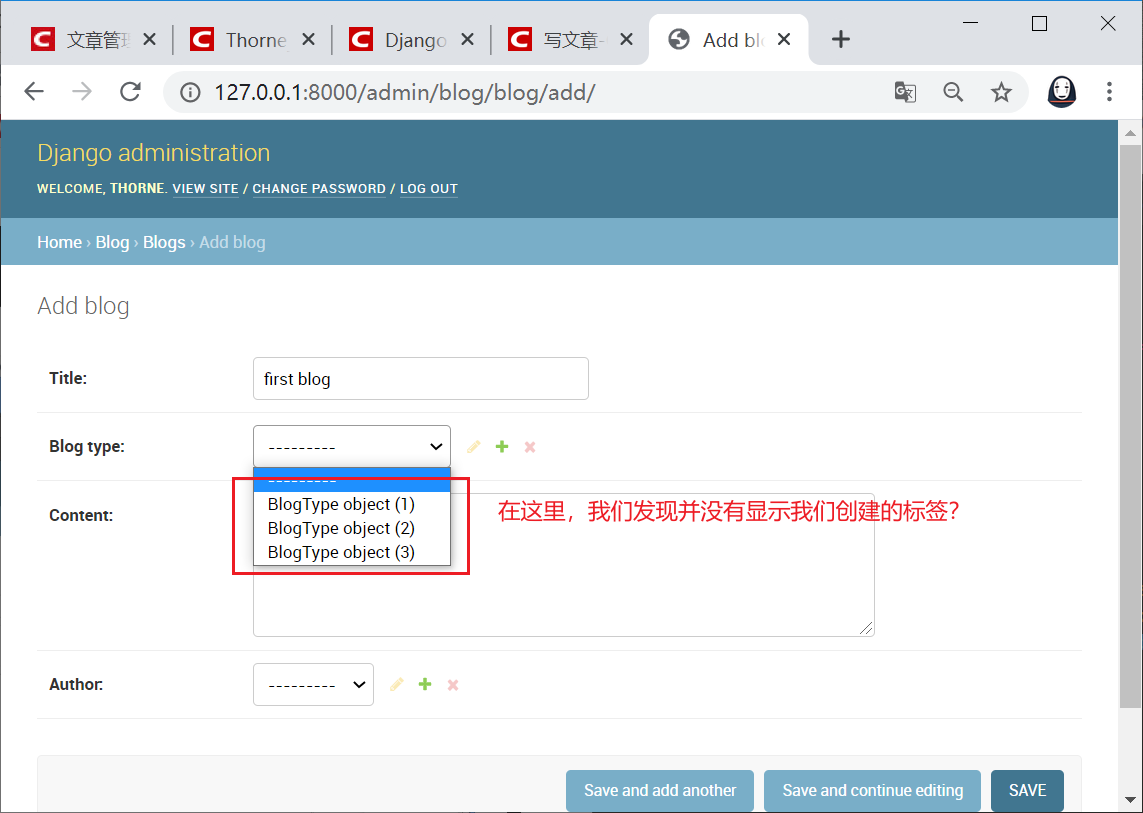Open the Blog type dropdown
1143x813 pixels.
tap(352, 446)
